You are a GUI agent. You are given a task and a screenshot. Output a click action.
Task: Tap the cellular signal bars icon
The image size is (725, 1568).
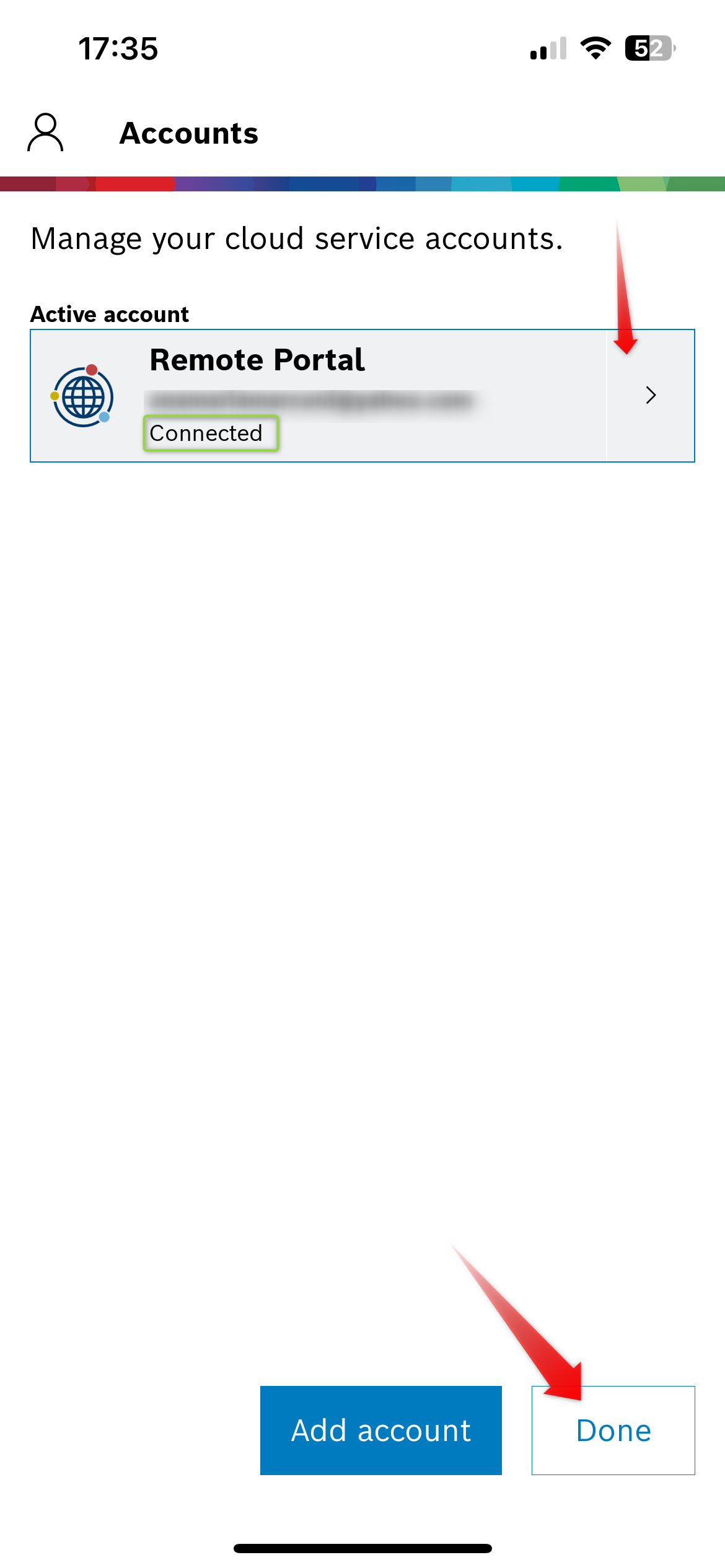pos(548,48)
